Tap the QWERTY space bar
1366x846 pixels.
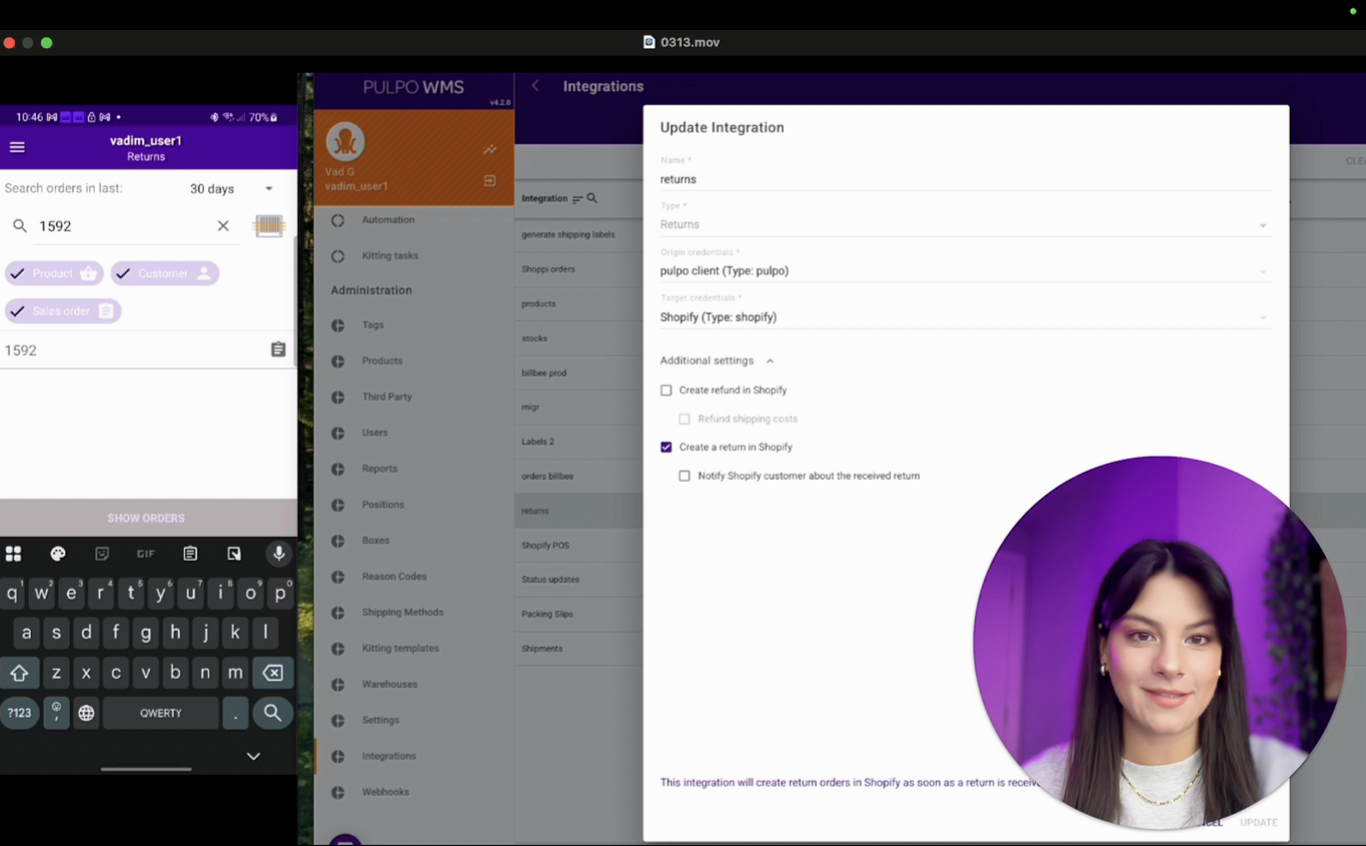coord(161,713)
